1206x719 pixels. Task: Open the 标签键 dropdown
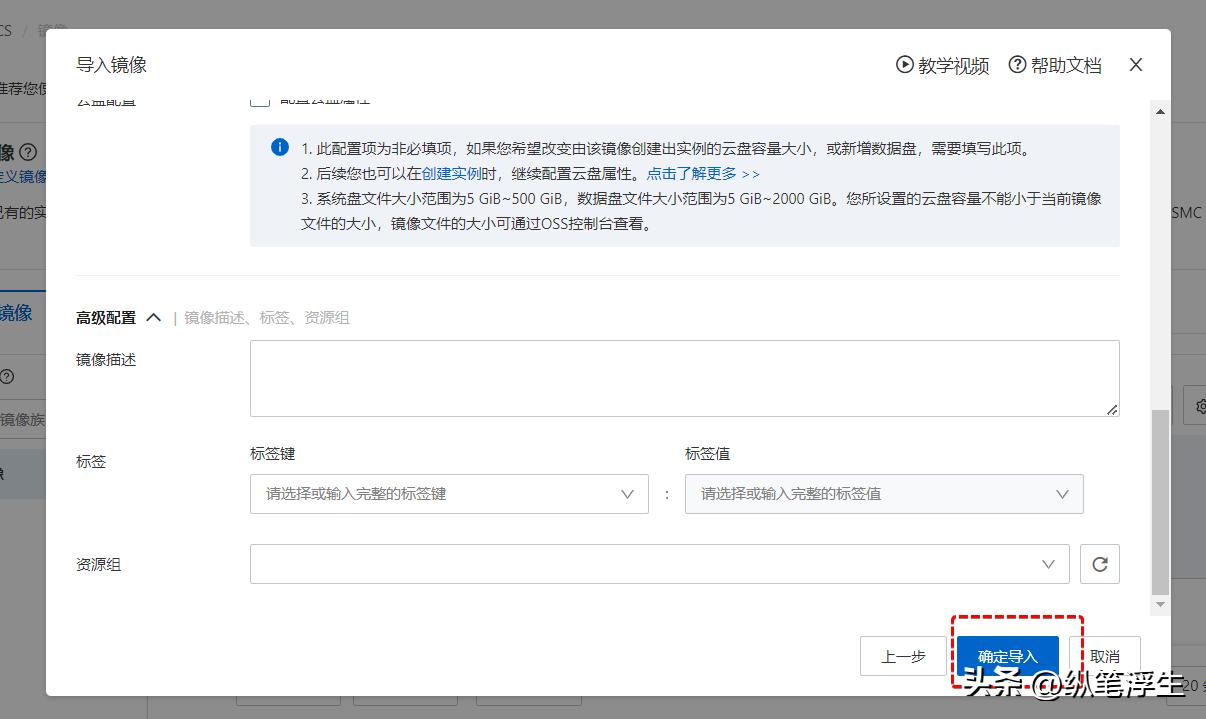coord(448,494)
